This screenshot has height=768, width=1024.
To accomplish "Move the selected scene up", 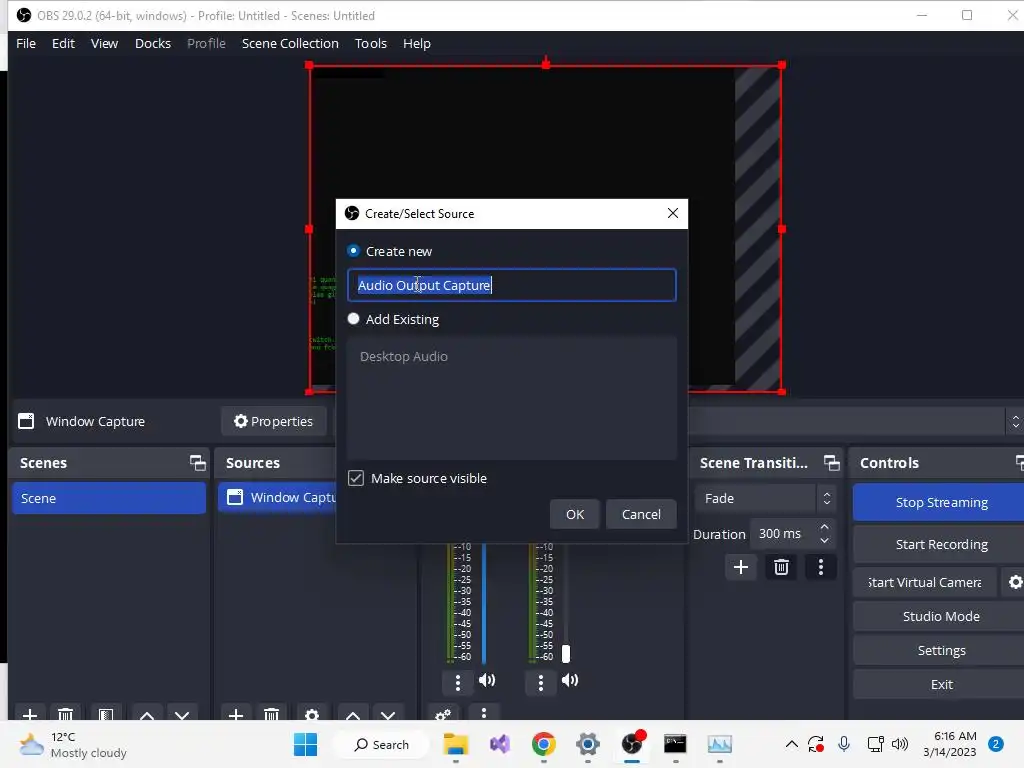I will click(147, 715).
